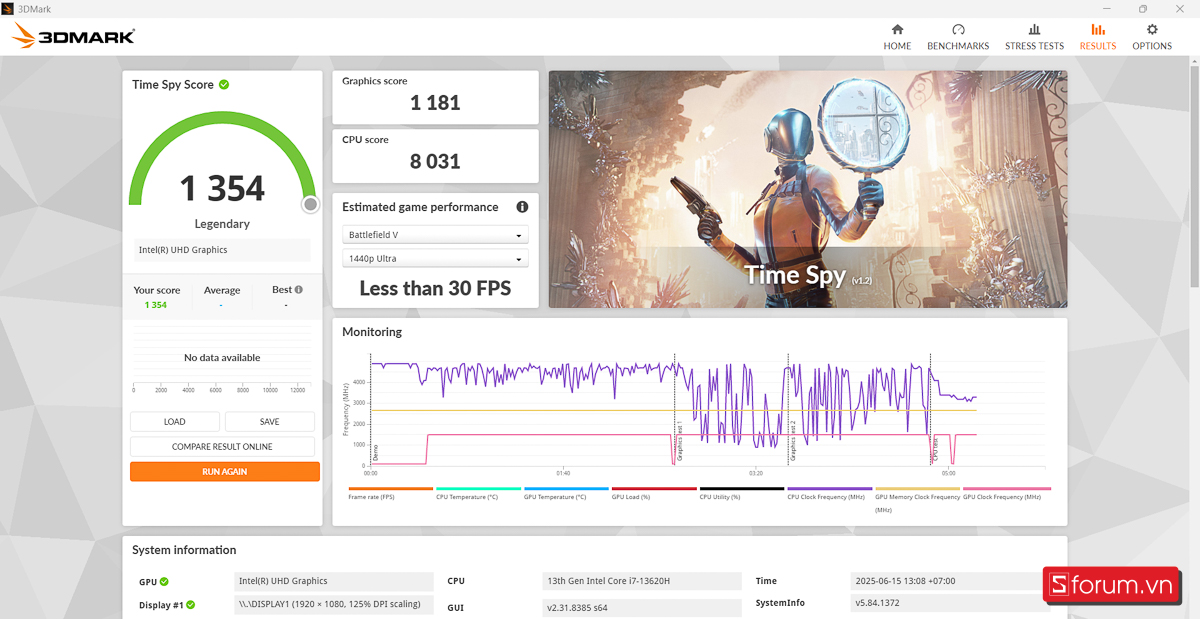Click CPU test marker in chart
This screenshot has width=1200, height=619.
point(936,447)
